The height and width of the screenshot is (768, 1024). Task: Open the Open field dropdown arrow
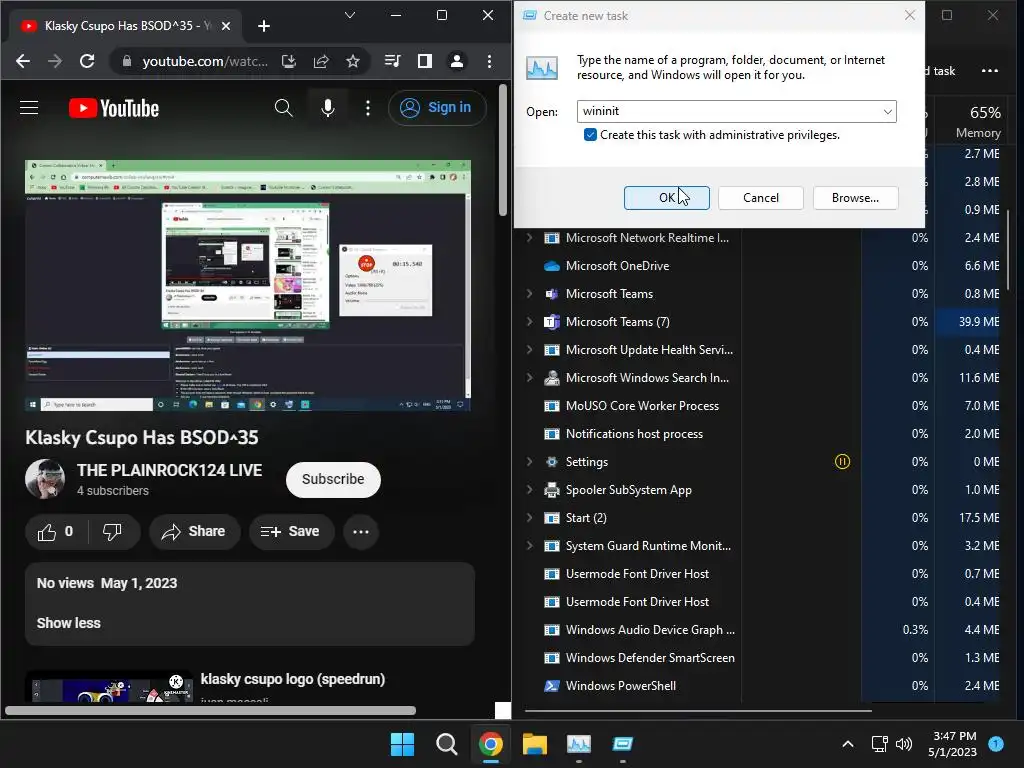click(888, 112)
